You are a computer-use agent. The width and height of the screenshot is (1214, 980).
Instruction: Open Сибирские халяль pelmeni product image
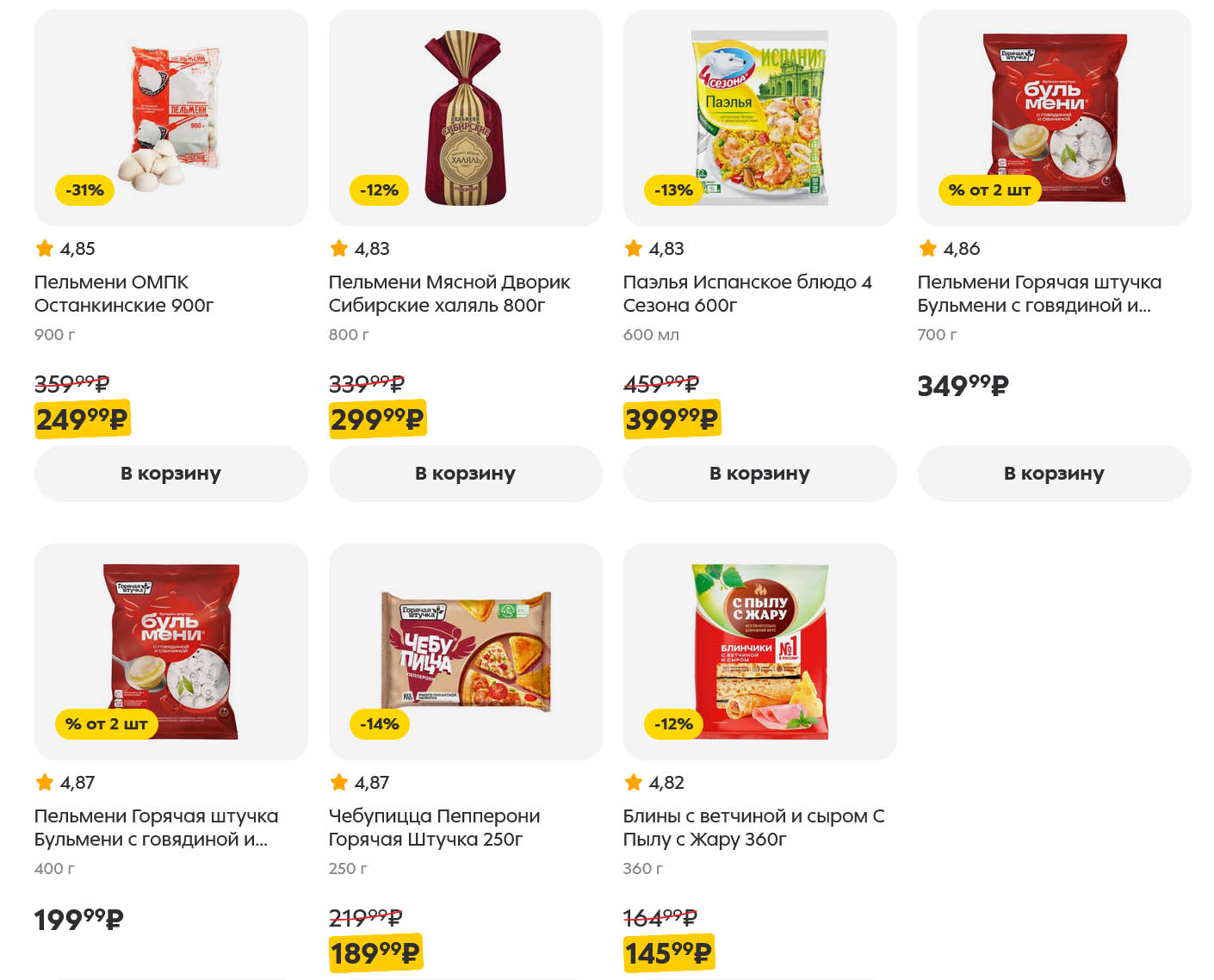(x=465, y=116)
